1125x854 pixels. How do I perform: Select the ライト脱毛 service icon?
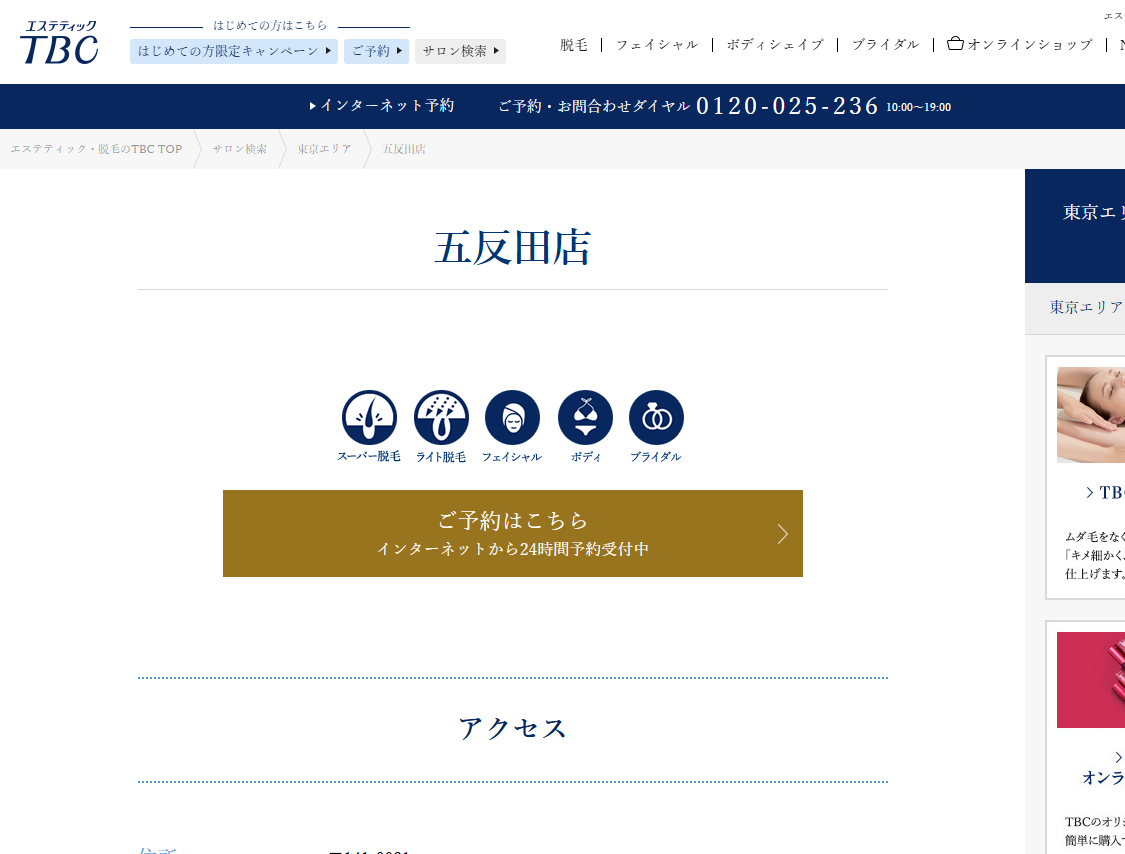click(441, 426)
